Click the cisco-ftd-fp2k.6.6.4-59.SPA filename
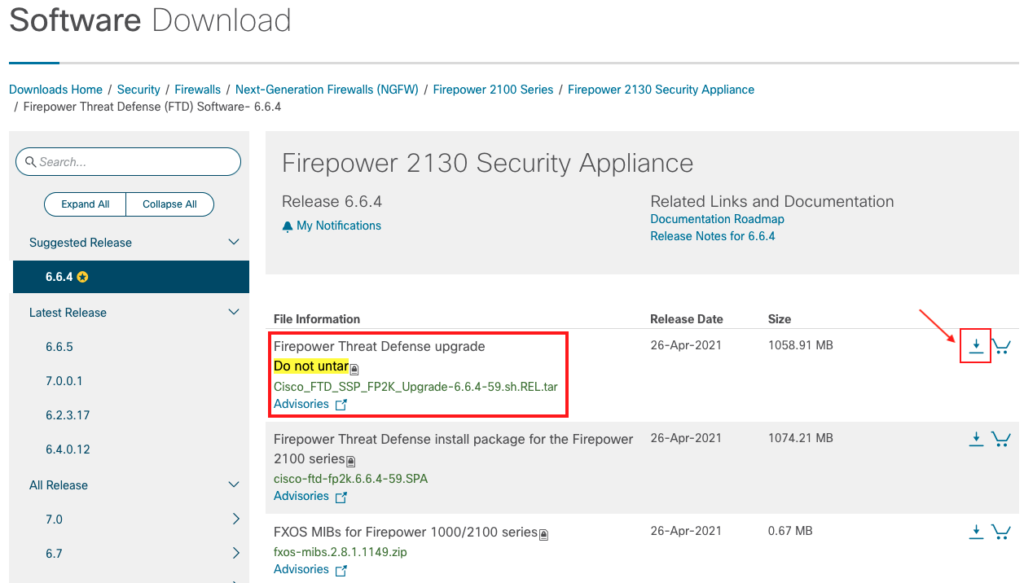This screenshot has width=1024, height=583. [351, 479]
